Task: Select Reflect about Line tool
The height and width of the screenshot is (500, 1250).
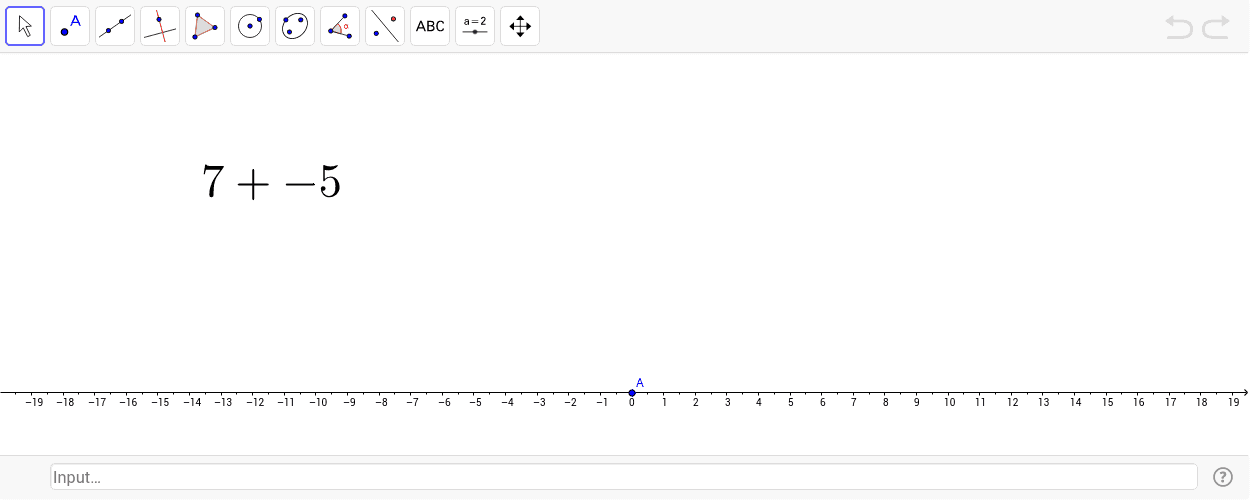Action: 385,26
